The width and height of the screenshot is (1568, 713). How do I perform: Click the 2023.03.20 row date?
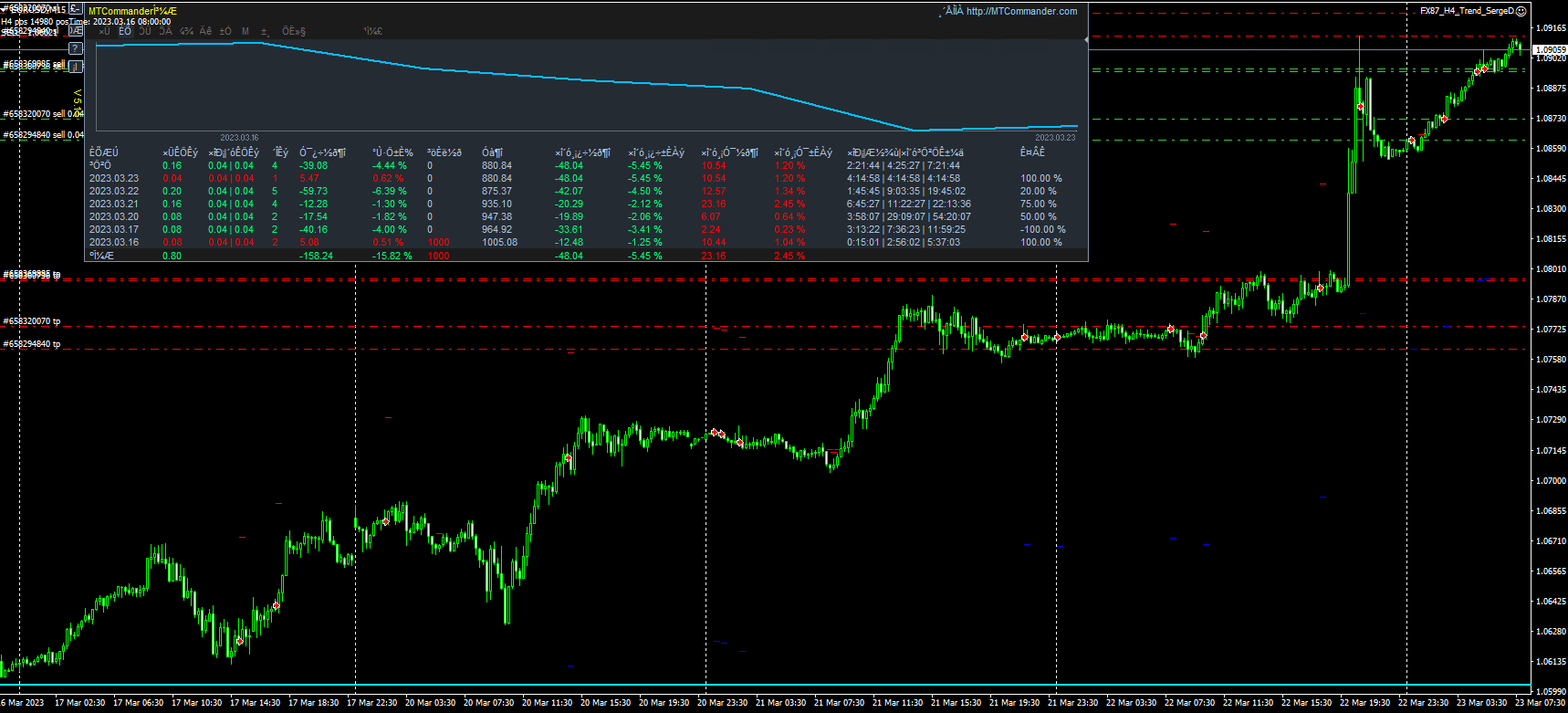[x=114, y=216]
